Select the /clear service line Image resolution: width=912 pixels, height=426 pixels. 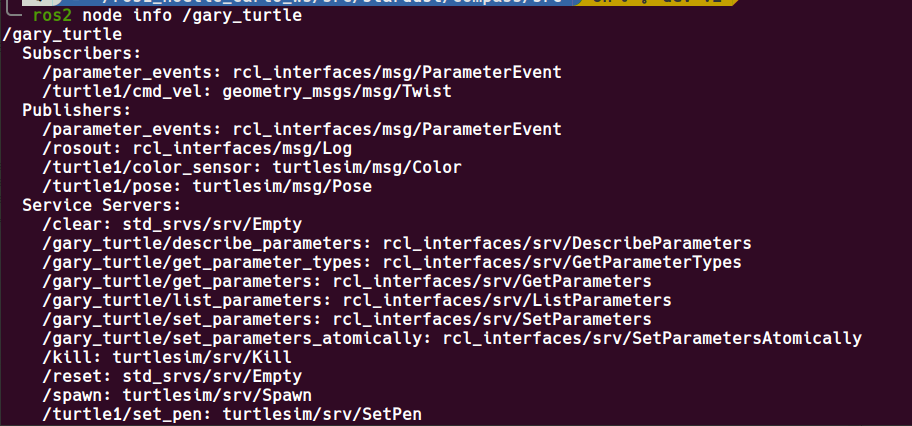(x=172, y=224)
